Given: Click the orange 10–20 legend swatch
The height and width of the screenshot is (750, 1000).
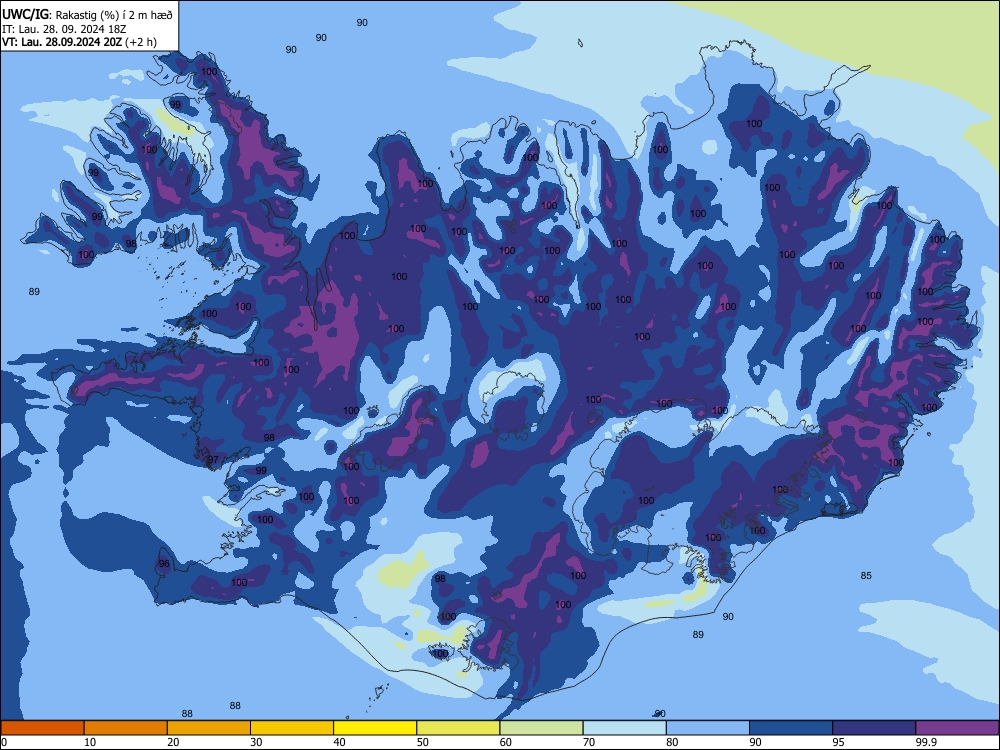Looking at the screenshot, I should [126, 728].
